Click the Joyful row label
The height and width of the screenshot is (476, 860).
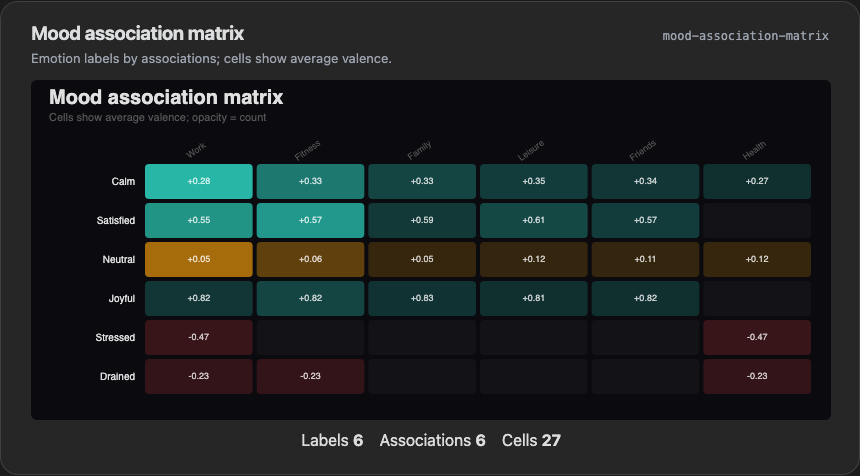[122, 299]
